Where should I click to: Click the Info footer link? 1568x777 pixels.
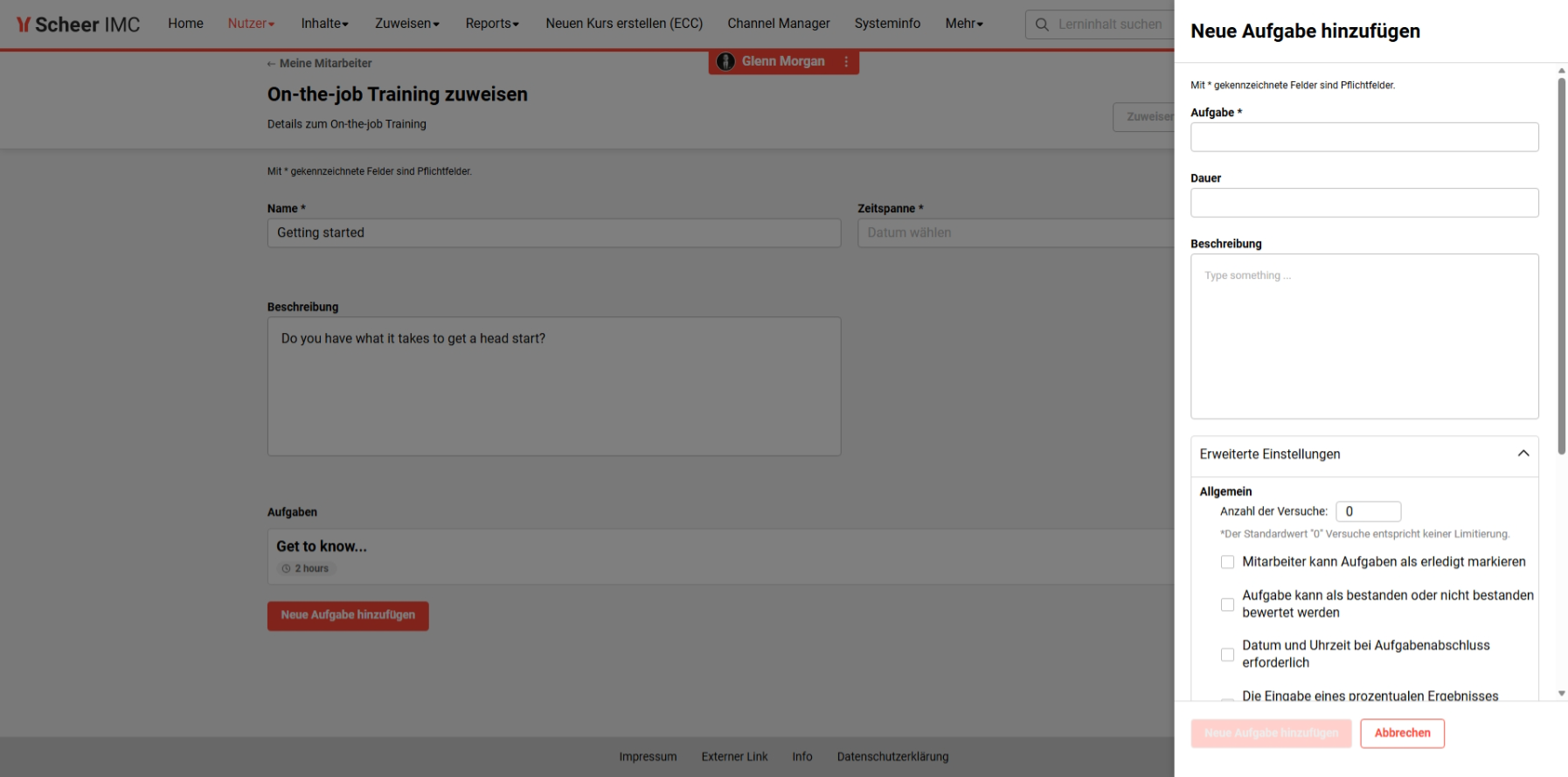pos(802,757)
